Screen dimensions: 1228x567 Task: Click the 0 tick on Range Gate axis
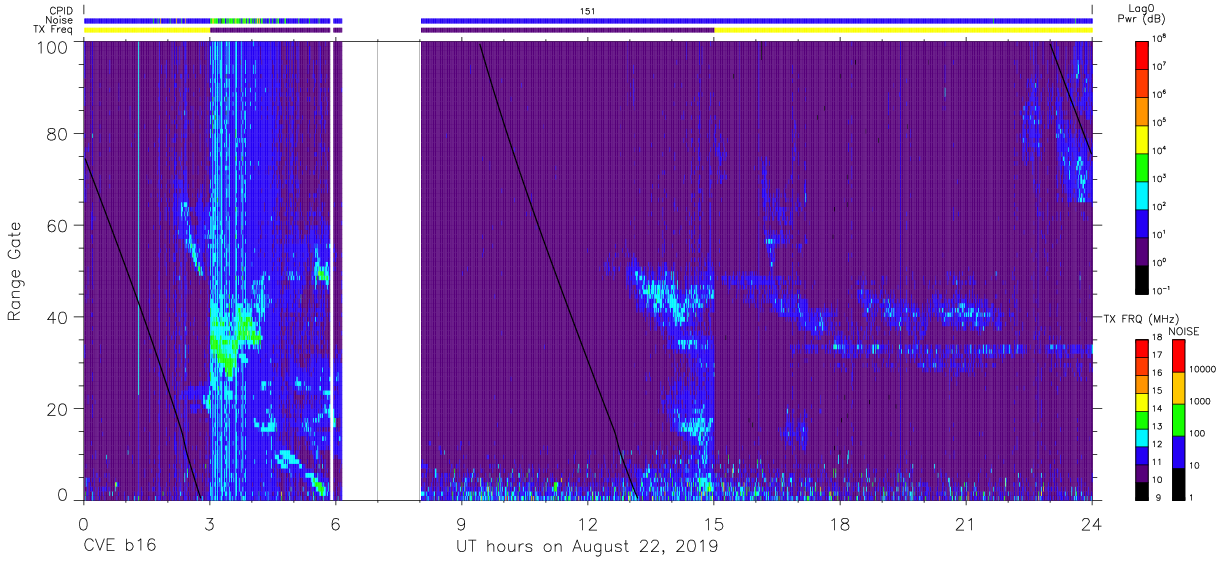pyautogui.click(x=64, y=494)
